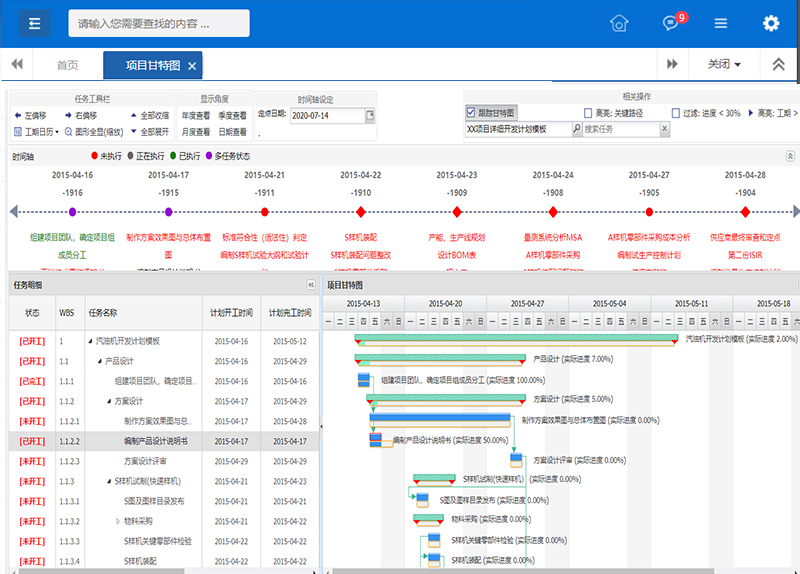Click 年度查看 view option

coord(196,116)
